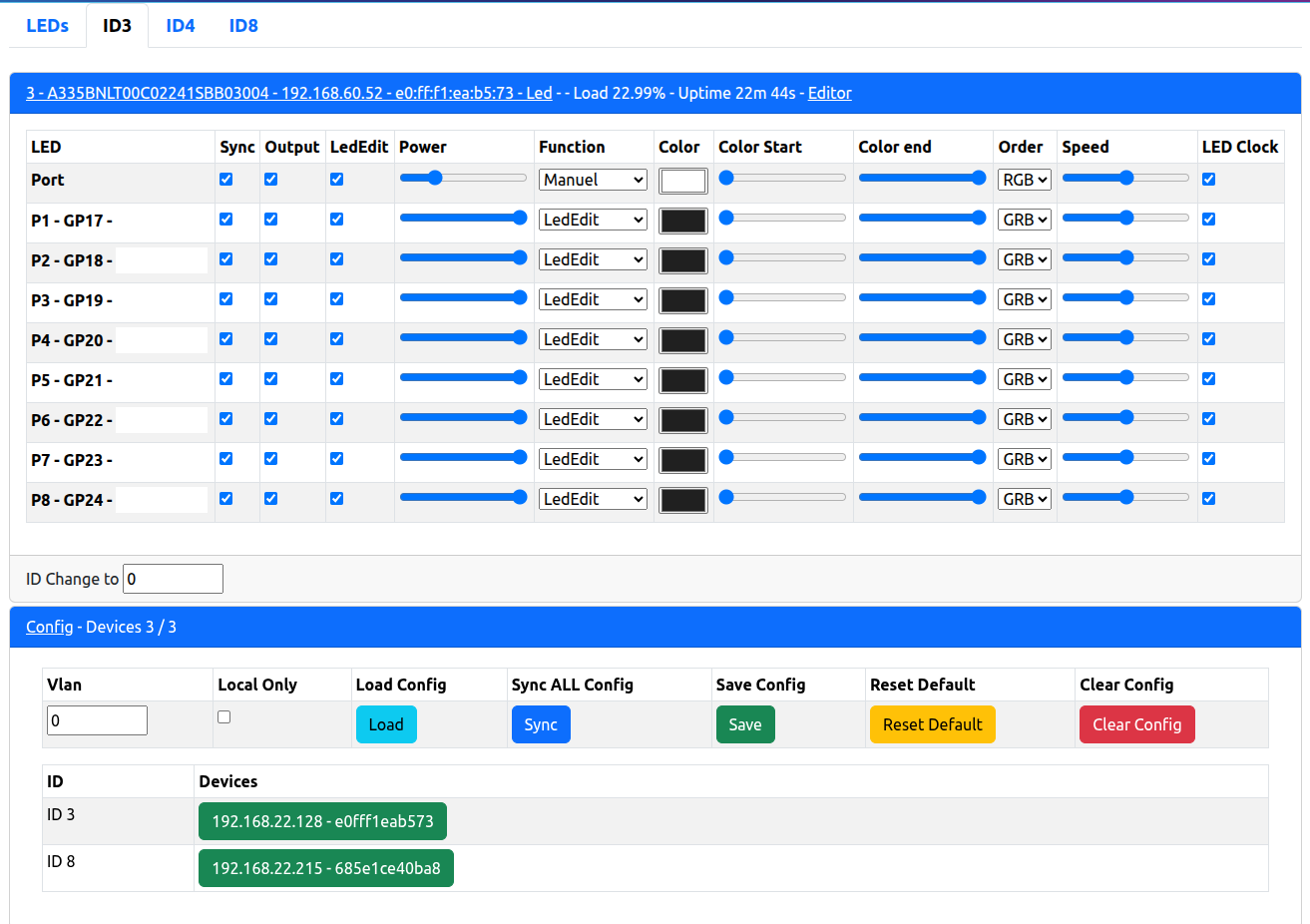The height and width of the screenshot is (924, 1310).
Task: Click the blue Sync button
Action: pos(541,724)
